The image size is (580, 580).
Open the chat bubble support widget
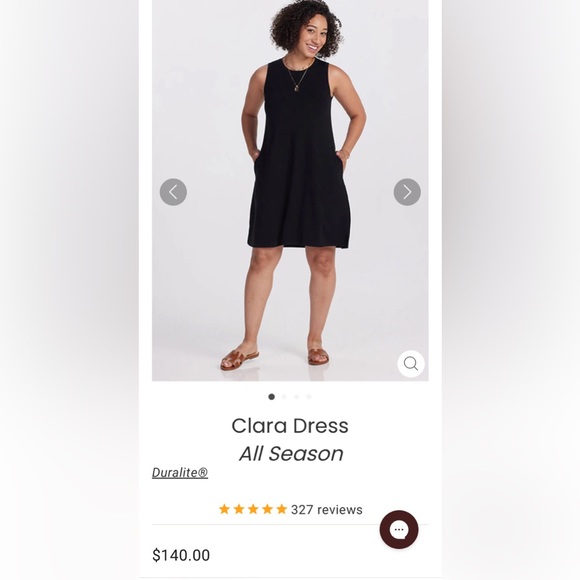(399, 529)
